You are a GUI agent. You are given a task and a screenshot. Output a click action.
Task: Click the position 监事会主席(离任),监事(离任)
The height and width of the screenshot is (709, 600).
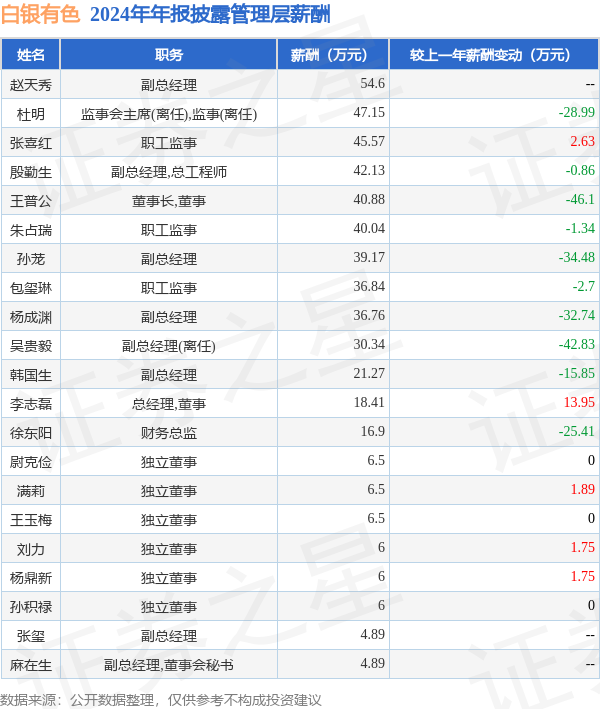[169, 114]
